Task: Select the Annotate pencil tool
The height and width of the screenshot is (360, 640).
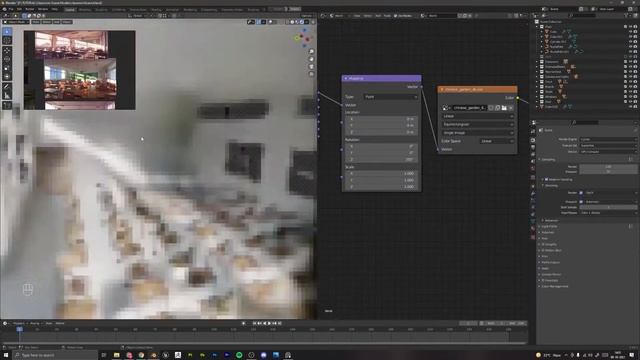Action: pyautogui.click(x=7, y=87)
